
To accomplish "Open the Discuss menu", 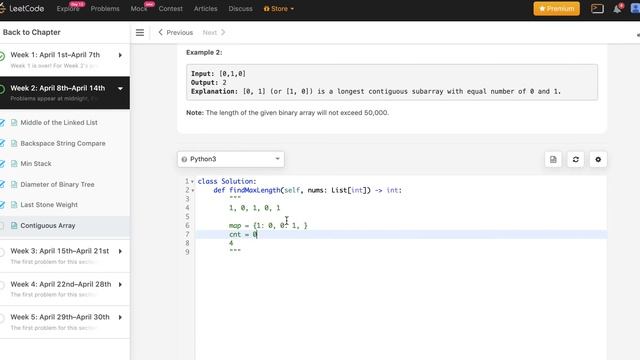I will pyautogui.click(x=240, y=9).
